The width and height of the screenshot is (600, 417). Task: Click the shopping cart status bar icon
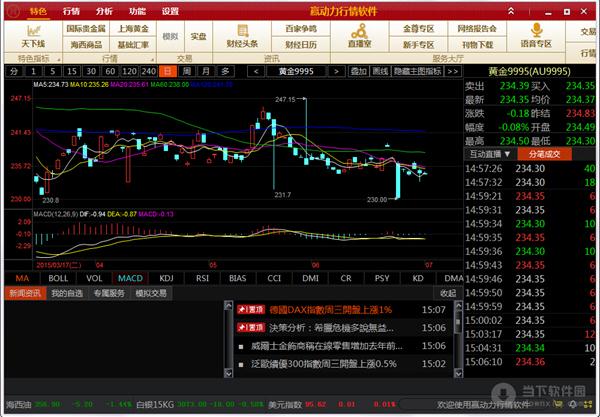pos(558,404)
